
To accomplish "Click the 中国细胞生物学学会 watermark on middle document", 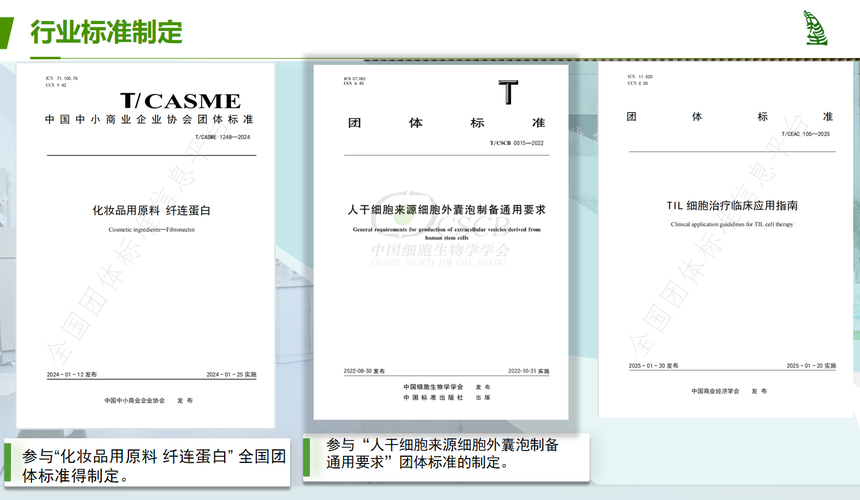I will click(440, 250).
